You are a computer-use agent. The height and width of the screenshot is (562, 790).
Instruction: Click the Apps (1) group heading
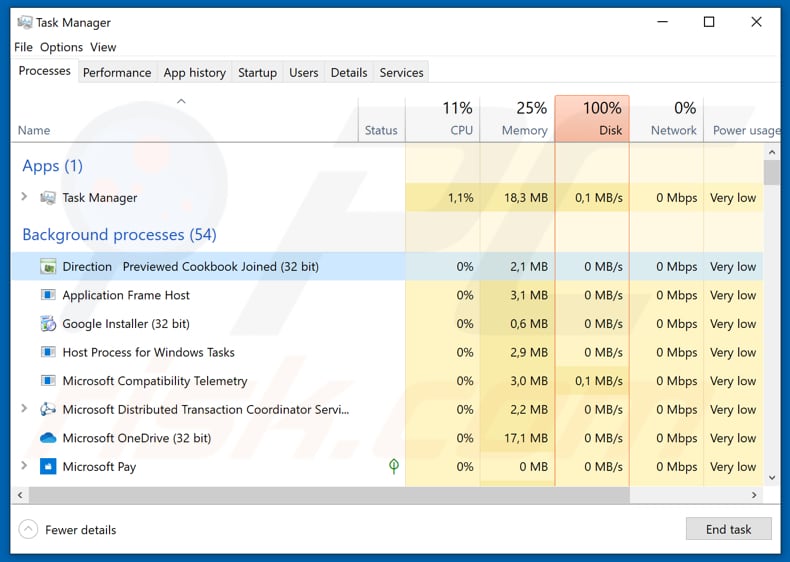tap(52, 166)
